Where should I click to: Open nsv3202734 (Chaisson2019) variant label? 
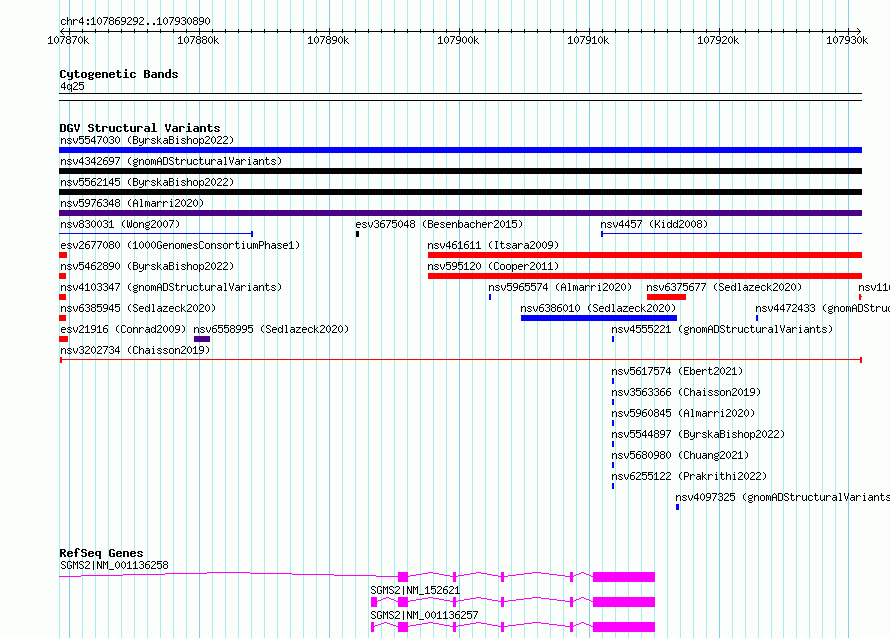click(x=135, y=350)
